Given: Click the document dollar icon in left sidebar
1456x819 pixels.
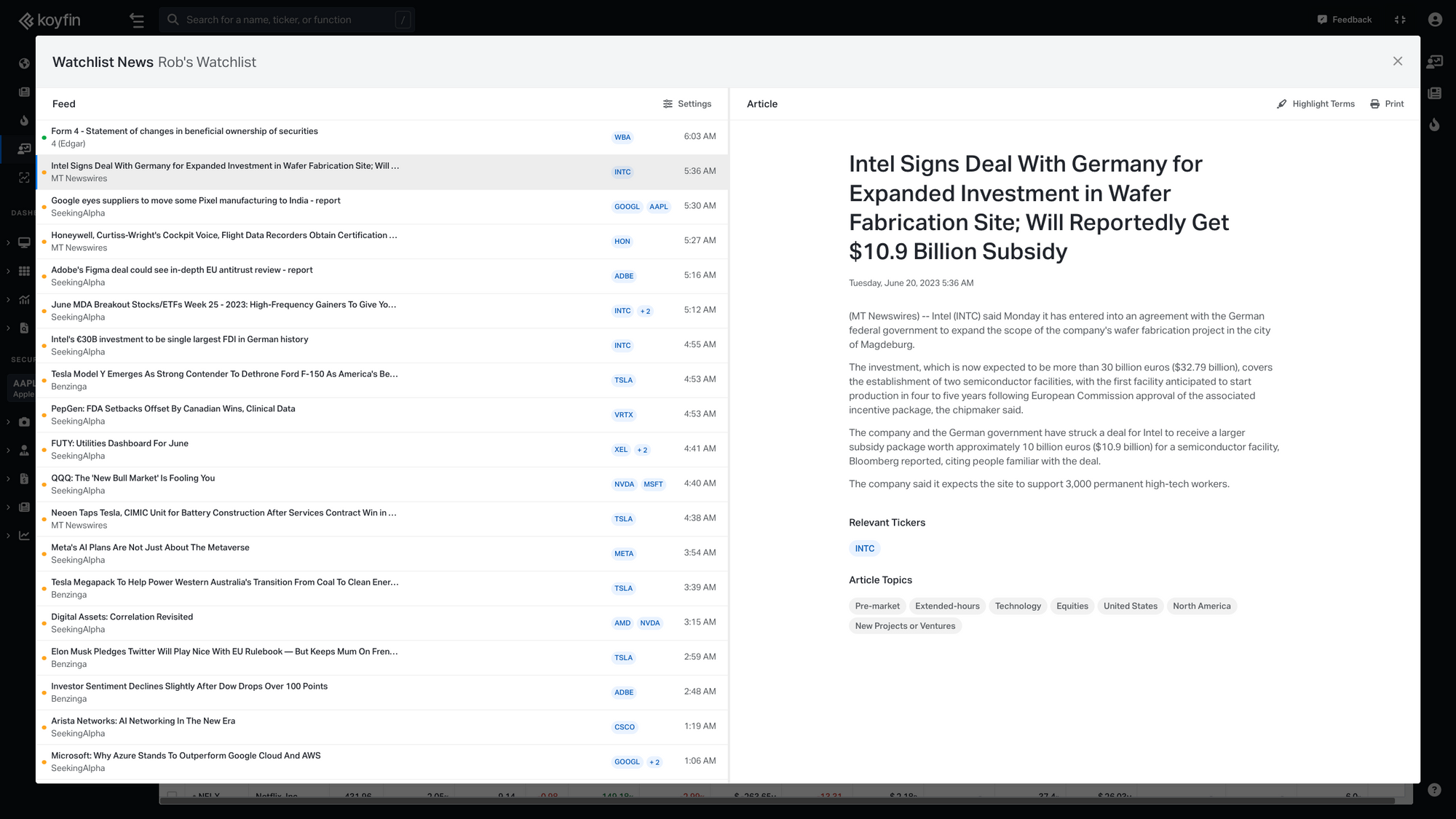Looking at the screenshot, I should [x=24, y=478].
